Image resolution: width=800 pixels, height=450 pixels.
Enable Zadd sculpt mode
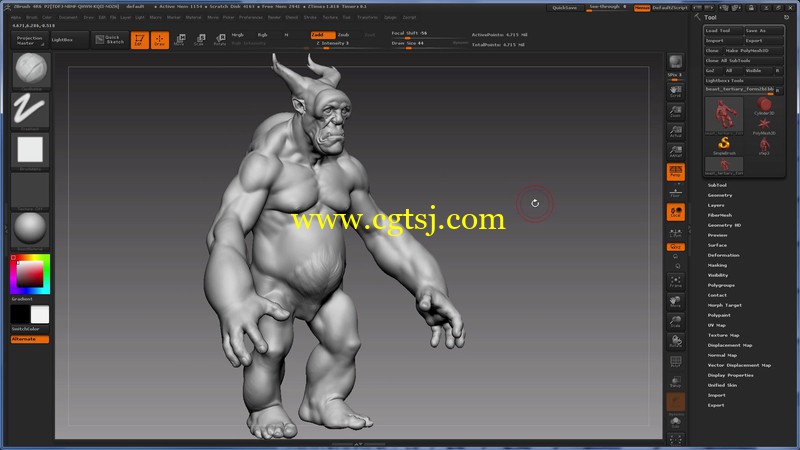pyautogui.click(x=322, y=35)
